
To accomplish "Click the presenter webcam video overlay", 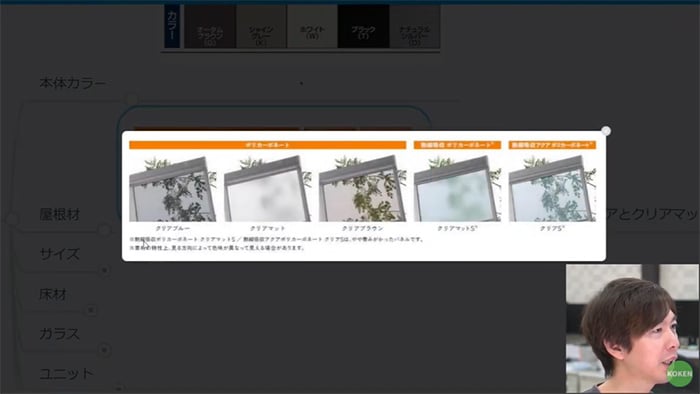I will [633, 329].
